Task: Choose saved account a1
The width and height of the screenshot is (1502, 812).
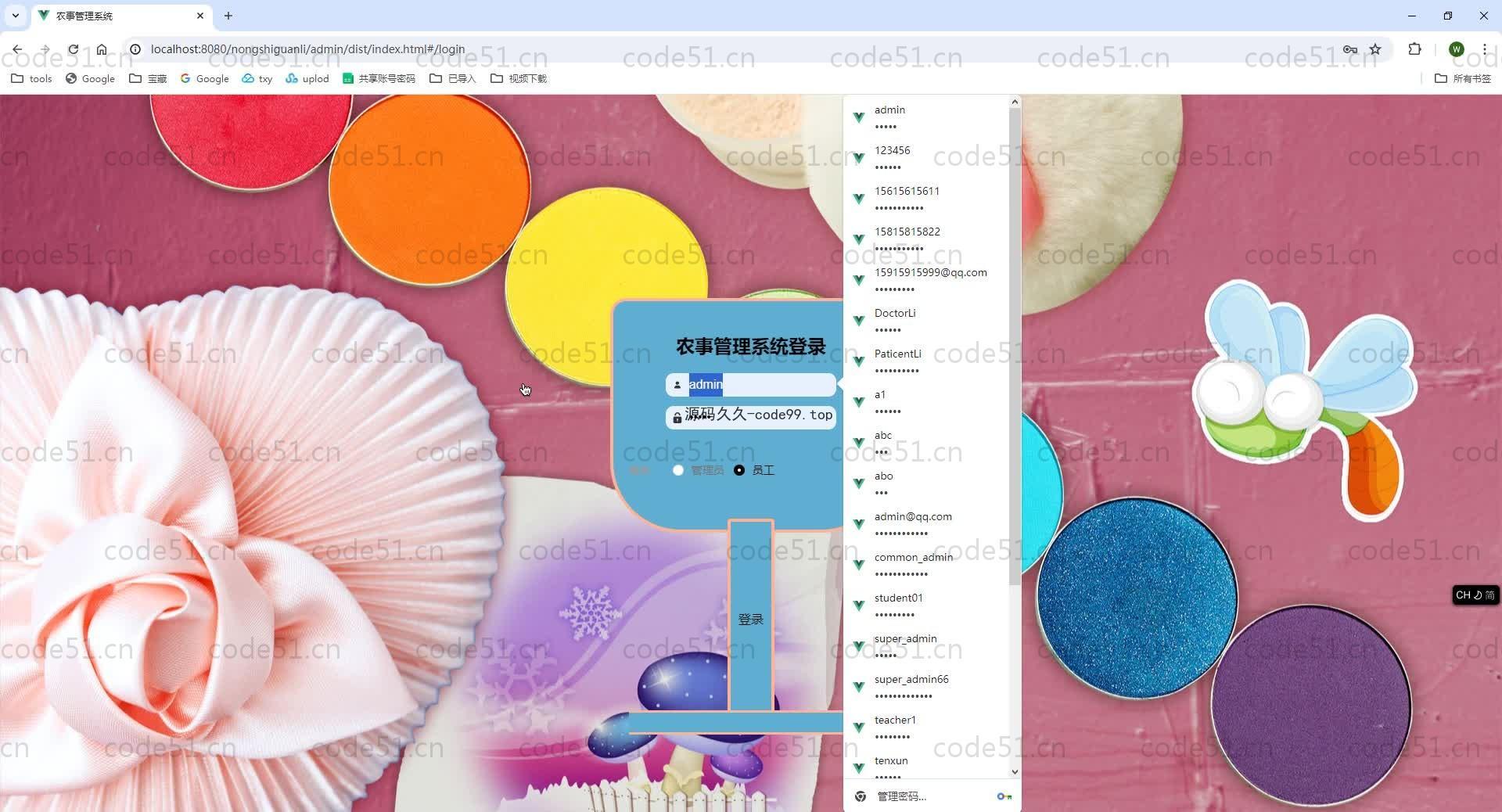Action: pyautogui.click(x=926, y=402)
